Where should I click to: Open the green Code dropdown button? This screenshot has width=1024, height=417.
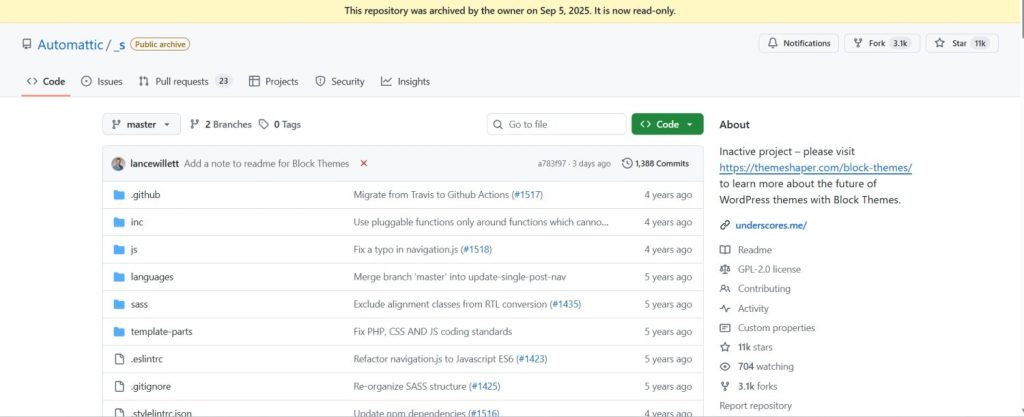pos(667,124)
